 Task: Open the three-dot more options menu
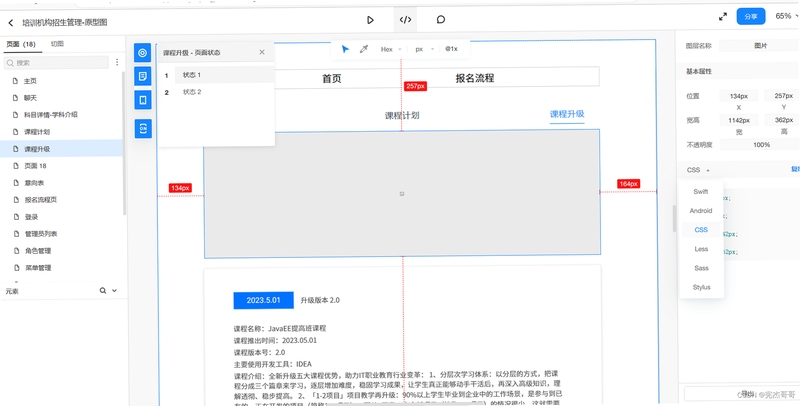coord(117,62)
